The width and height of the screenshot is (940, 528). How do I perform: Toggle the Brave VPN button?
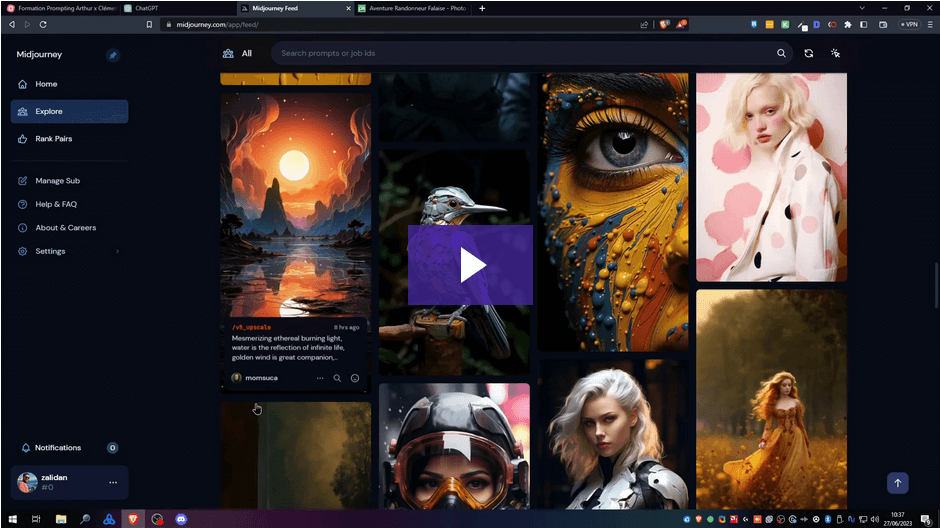point(908,24)
